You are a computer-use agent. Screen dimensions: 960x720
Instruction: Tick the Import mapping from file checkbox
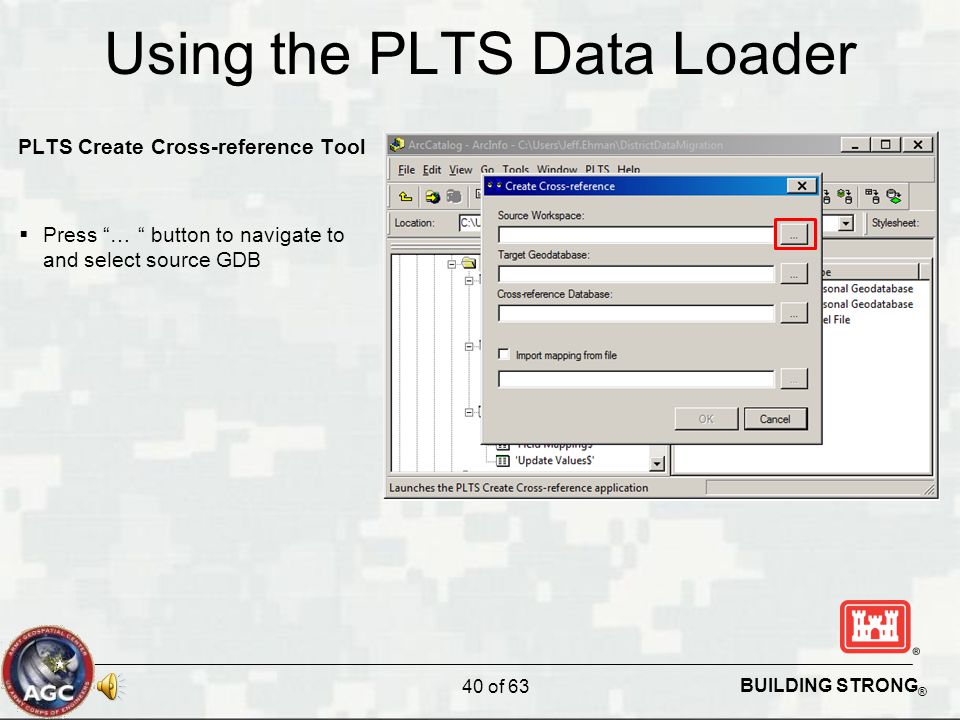coord(503,354)
